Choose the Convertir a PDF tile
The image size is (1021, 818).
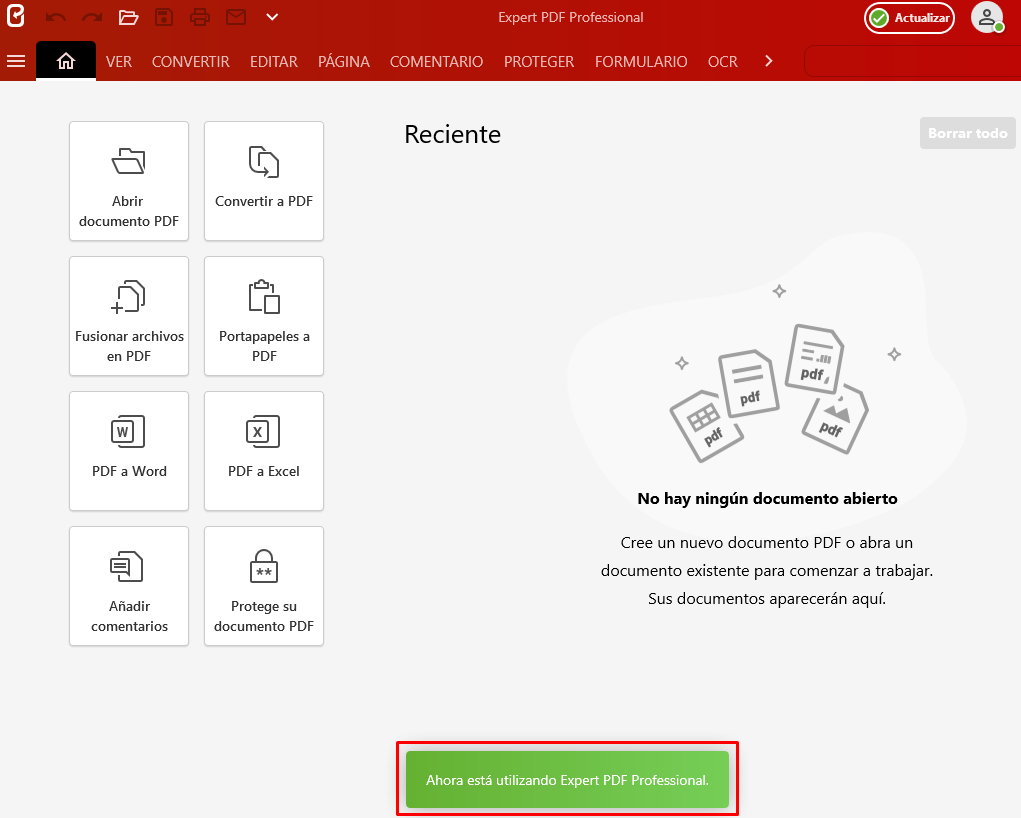click(264, 181)
